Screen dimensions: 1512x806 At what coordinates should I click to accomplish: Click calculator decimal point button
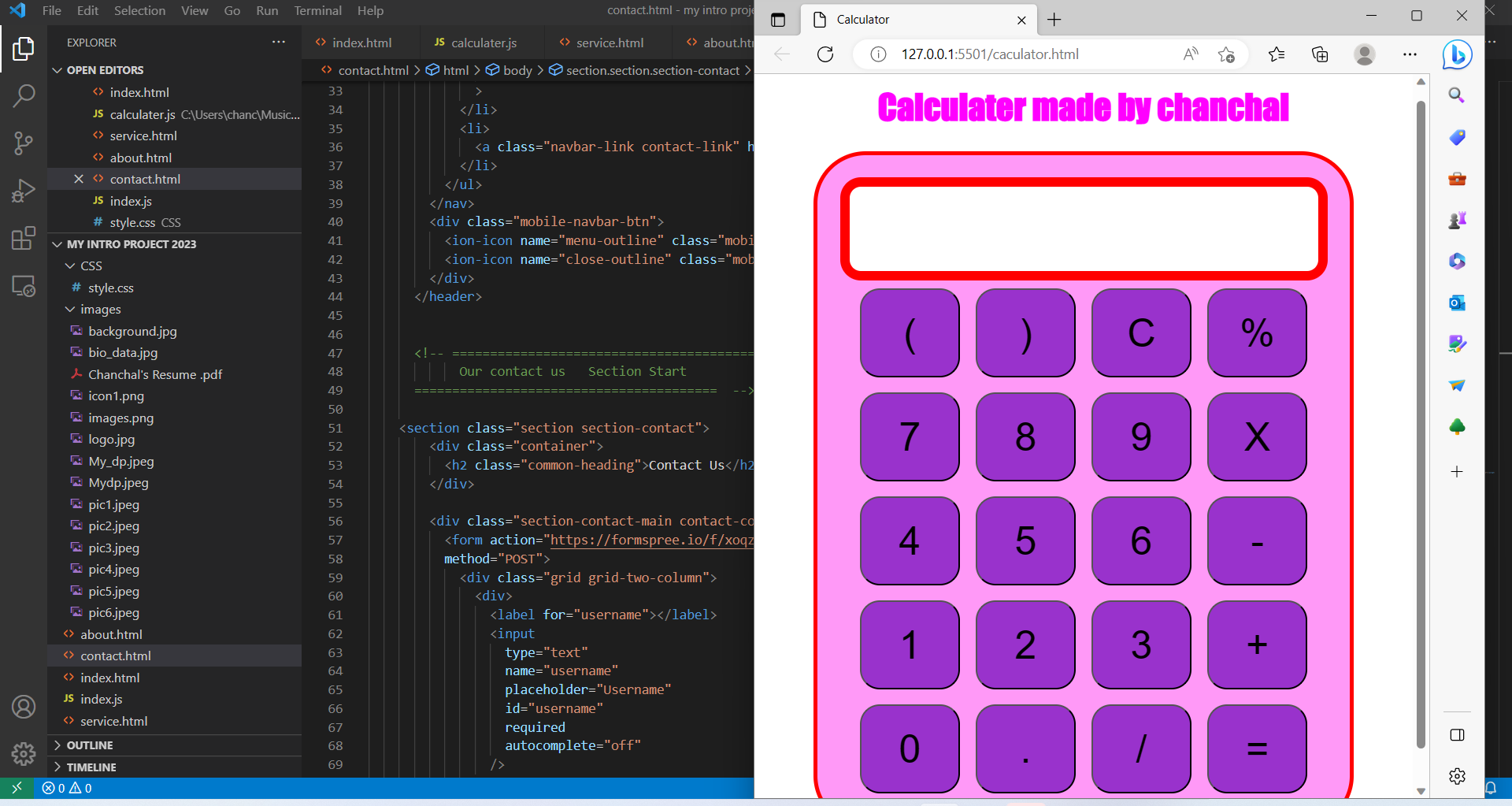tap(1025, 748)
